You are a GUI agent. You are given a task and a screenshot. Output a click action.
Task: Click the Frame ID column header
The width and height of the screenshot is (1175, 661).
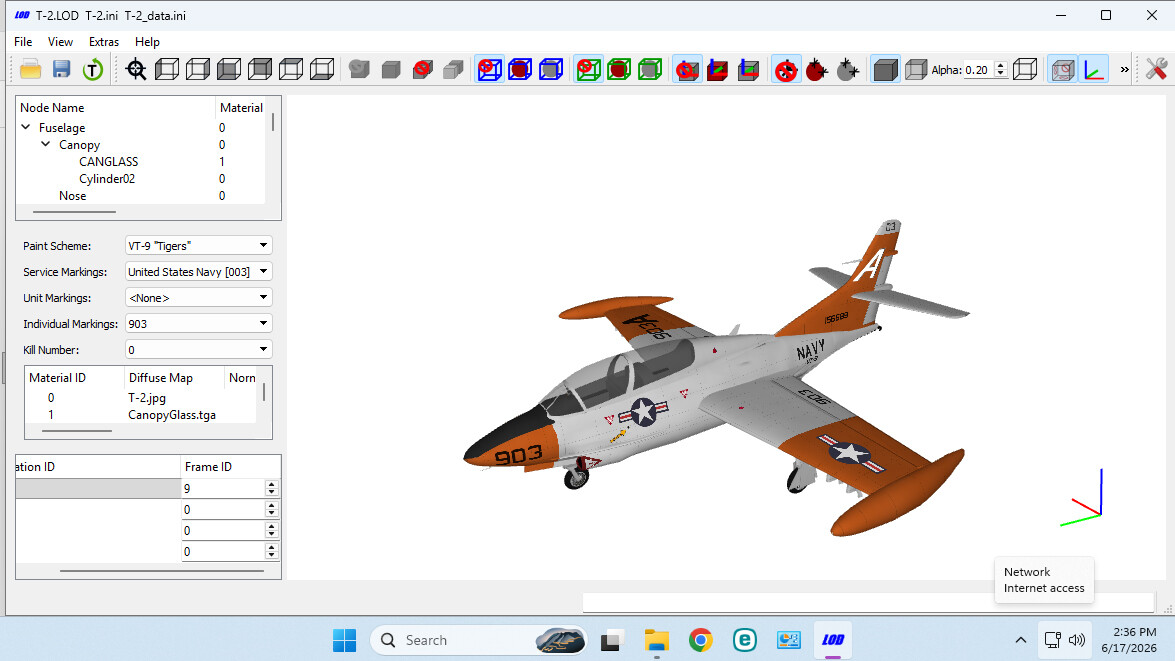click(x=231, y=466)
